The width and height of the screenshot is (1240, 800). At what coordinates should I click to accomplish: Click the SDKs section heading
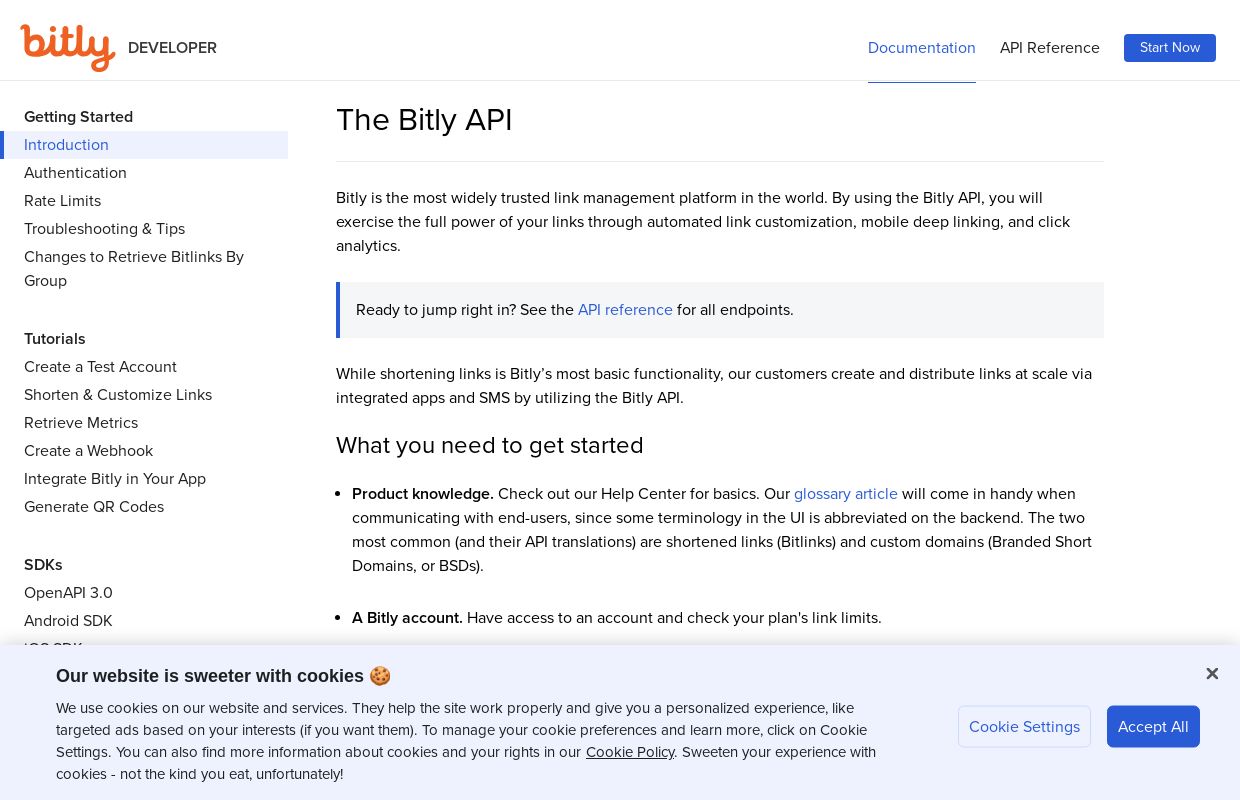click(x=43, y=565)
